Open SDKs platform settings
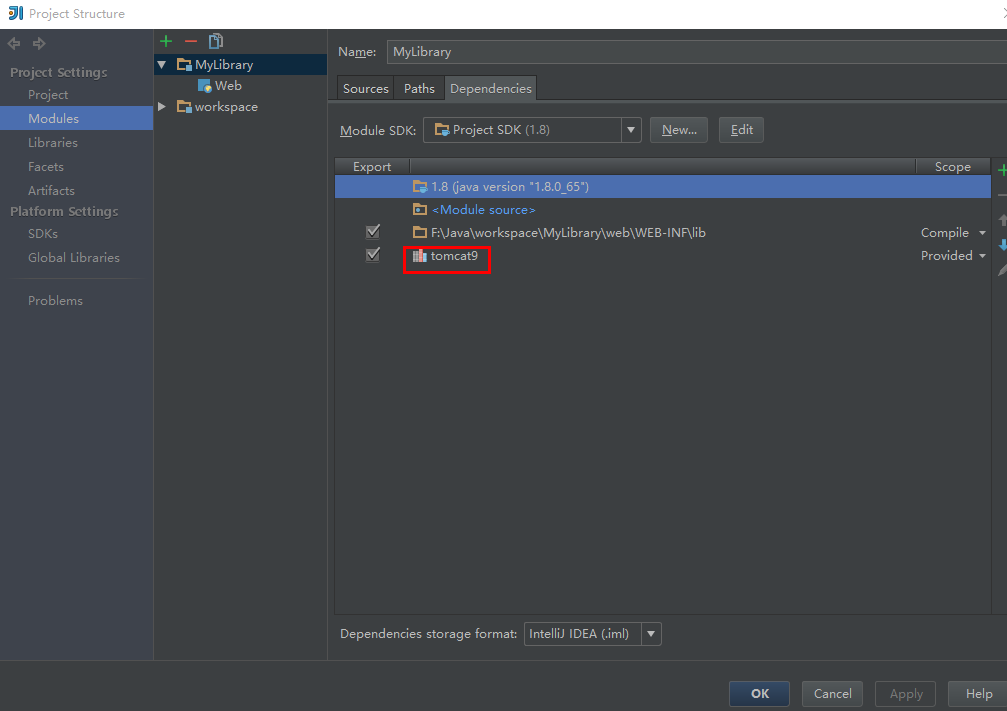1007x711 pixels. pos(43,234)
